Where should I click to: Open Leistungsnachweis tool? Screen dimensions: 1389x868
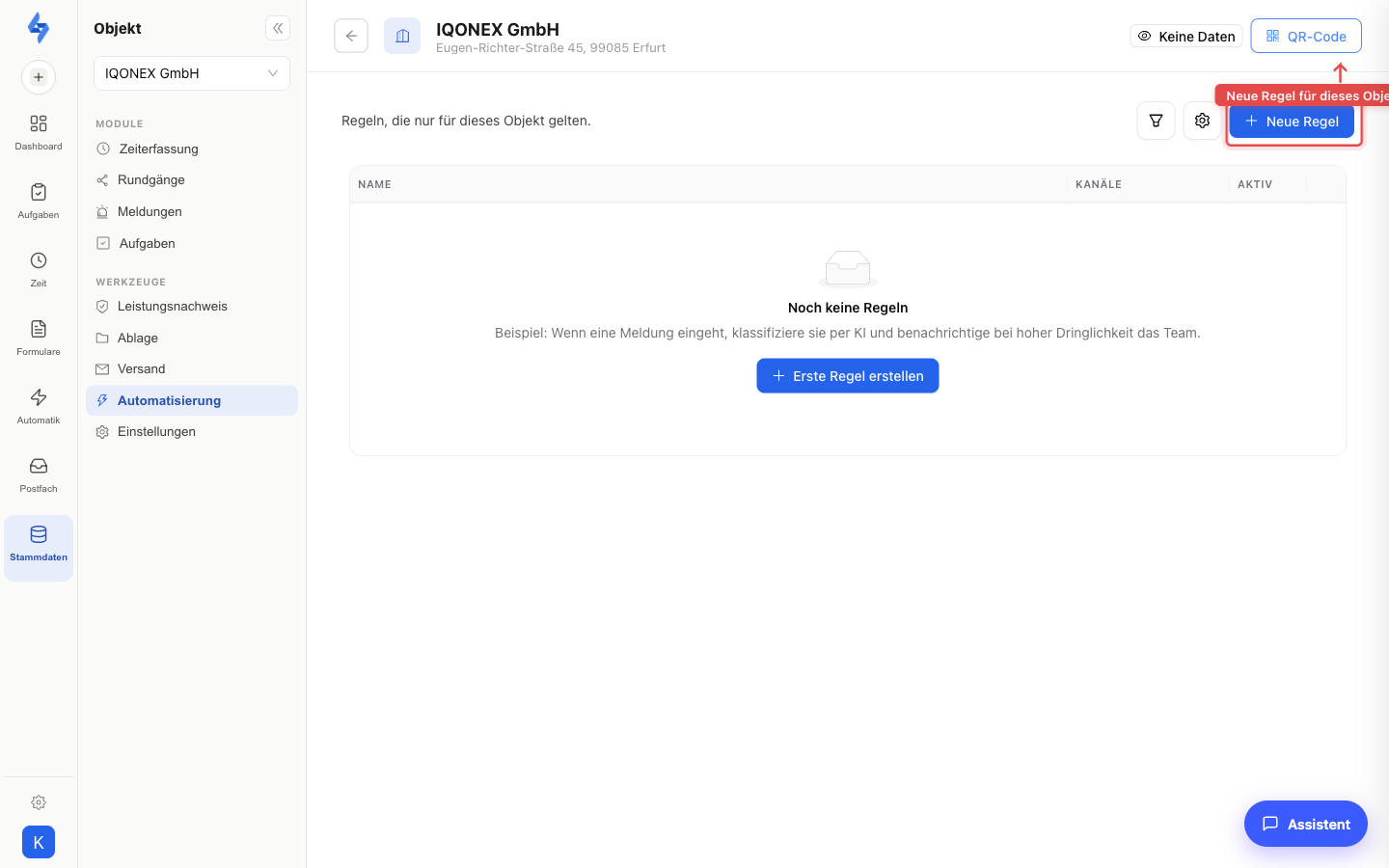[x=192, y=307]
